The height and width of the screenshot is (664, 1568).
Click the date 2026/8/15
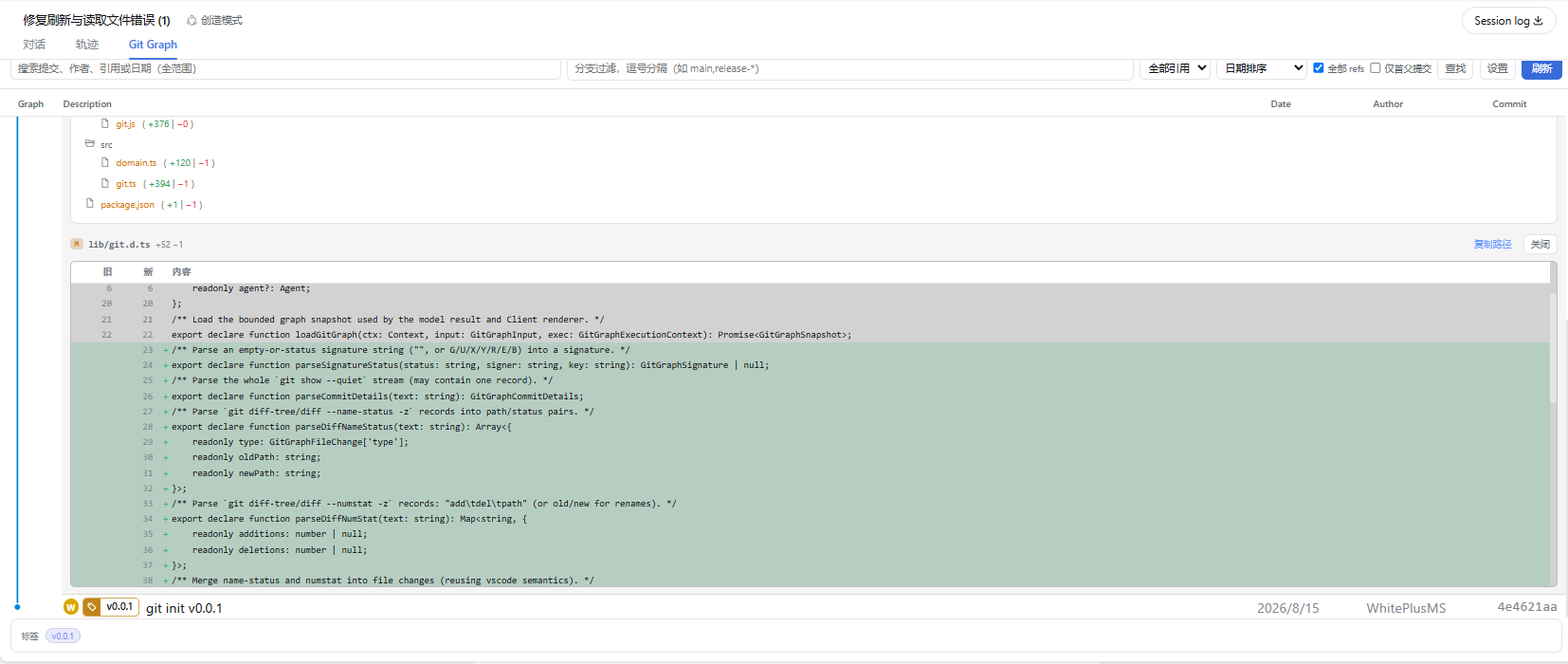tap(1287, 608)
